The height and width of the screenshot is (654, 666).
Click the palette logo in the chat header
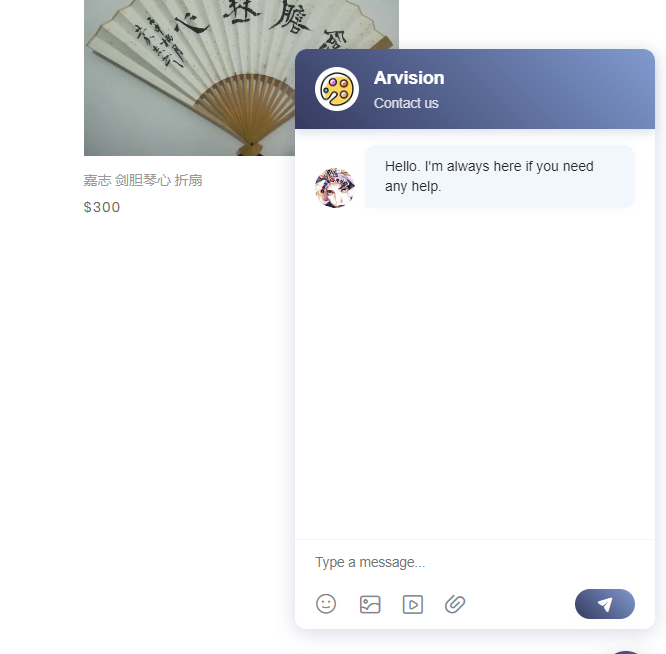pos(337,89)
